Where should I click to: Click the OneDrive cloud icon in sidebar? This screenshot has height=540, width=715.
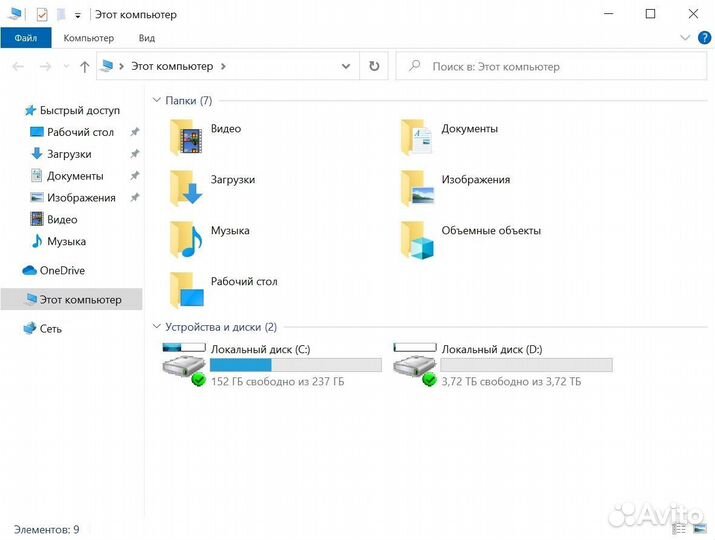tap(29, 270)
